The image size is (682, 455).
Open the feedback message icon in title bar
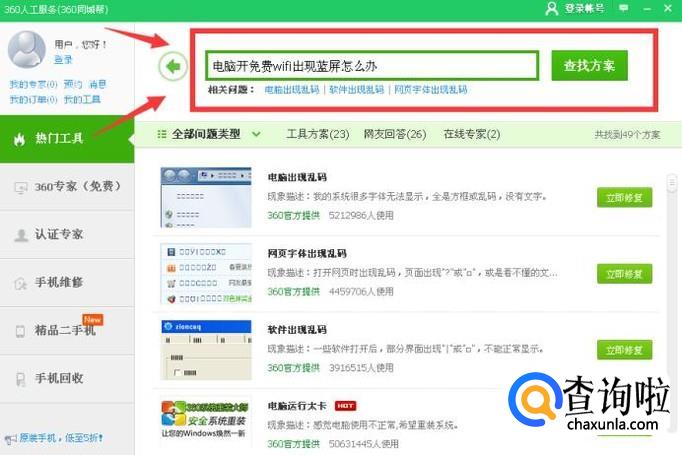[623, 8]
